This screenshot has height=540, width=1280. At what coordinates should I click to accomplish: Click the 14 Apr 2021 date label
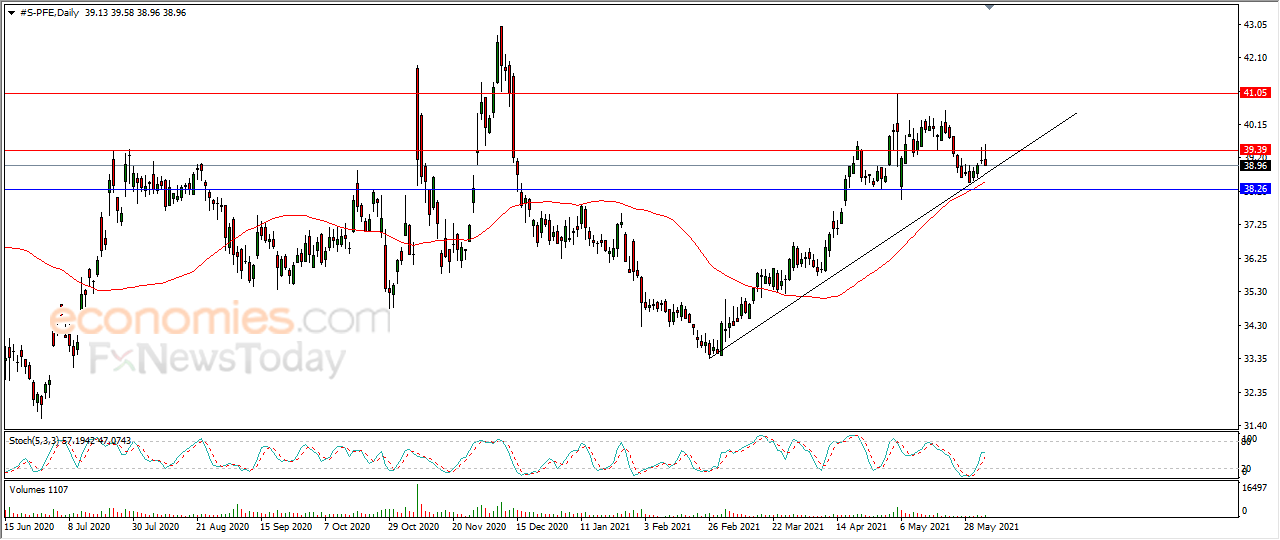click(x=862, y=525)
